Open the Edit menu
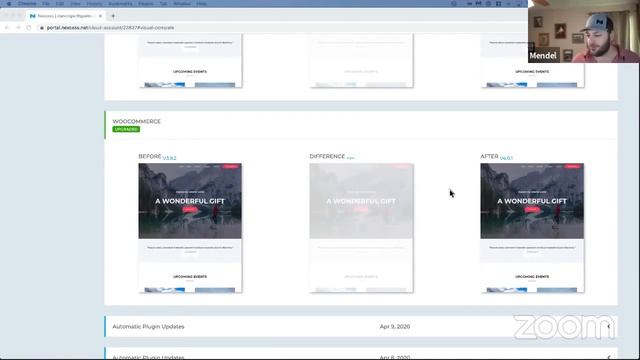 pyautogui.click(x=60, y=4)
